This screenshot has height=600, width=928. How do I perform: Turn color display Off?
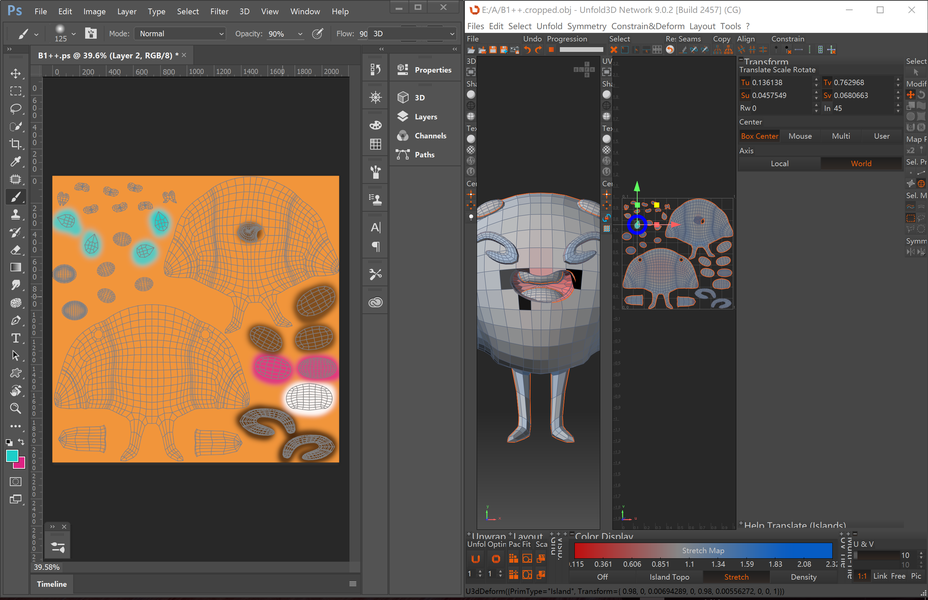602,577
